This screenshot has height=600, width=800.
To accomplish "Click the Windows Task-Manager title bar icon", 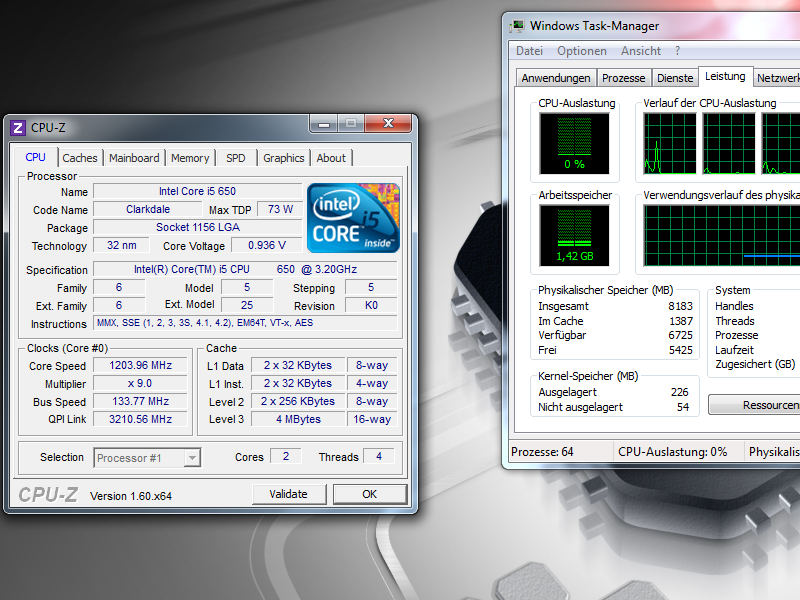I will click(x=517, y=26).
